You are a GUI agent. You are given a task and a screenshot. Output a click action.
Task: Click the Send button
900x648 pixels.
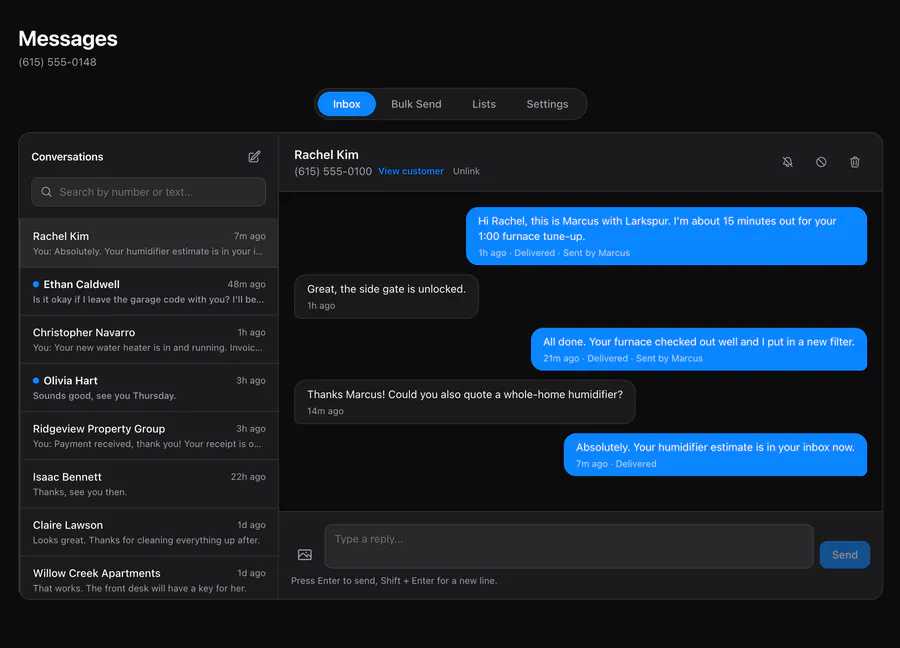(x=844, y=555)
